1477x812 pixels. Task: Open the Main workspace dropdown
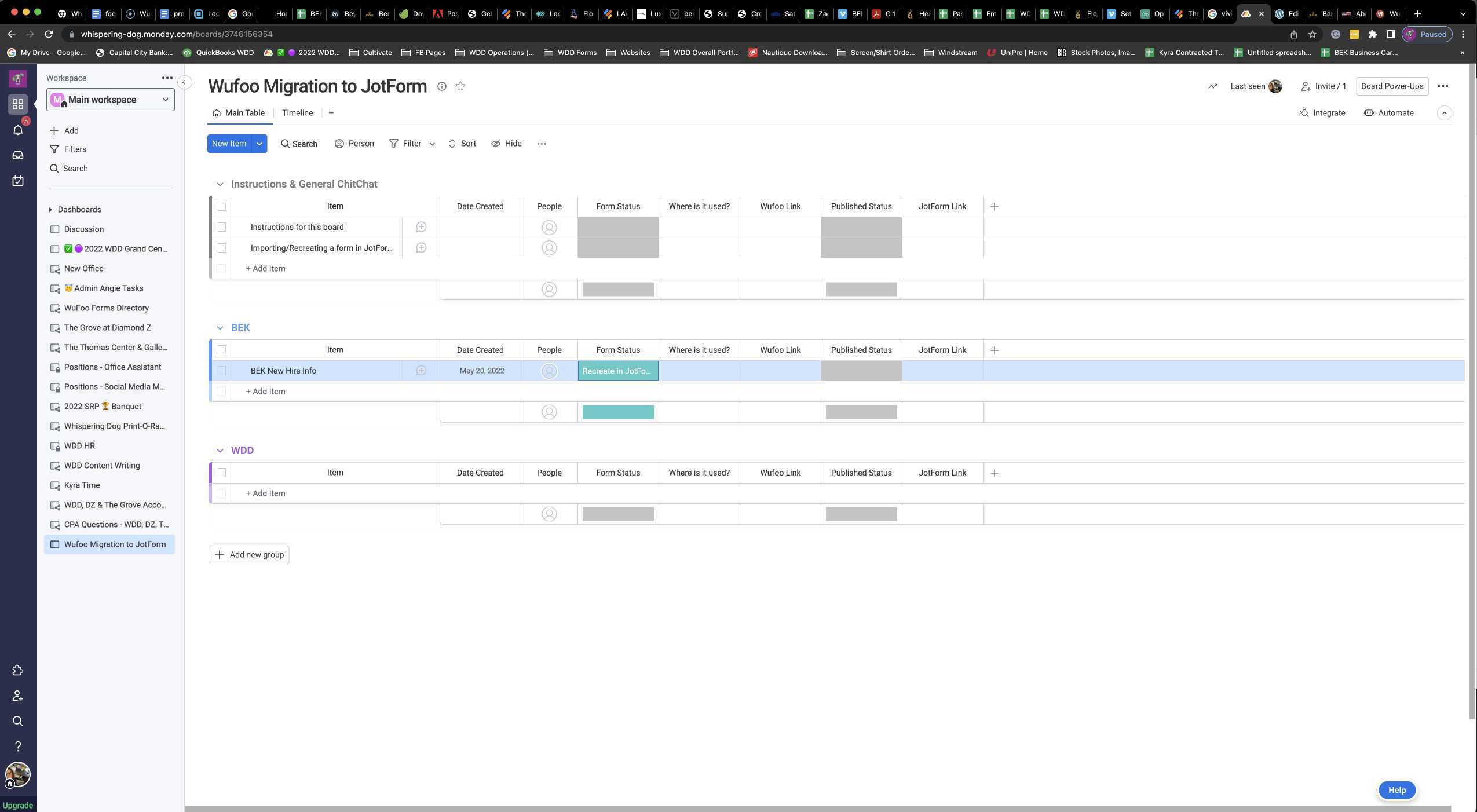(110, 99)
